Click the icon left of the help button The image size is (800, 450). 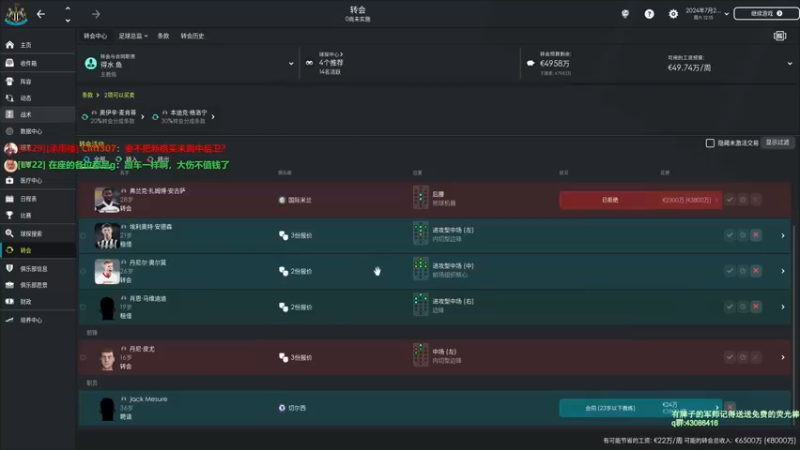click(625, 14)
